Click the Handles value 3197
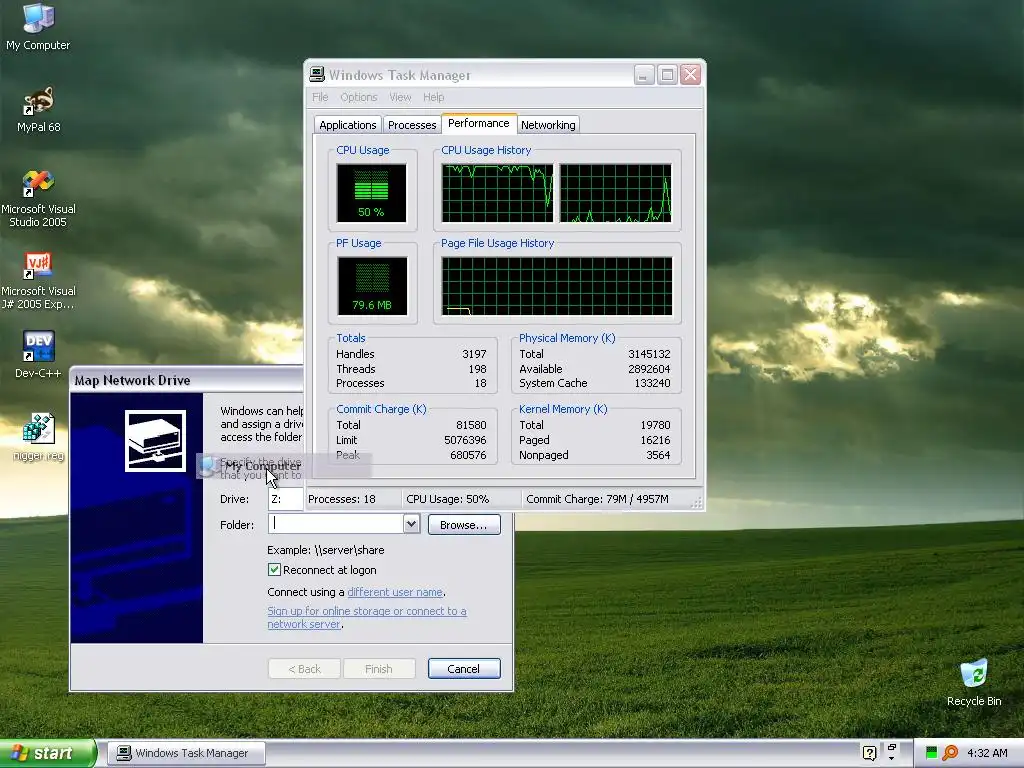This screenshot has width=1024, height=768. pos(474,354)
